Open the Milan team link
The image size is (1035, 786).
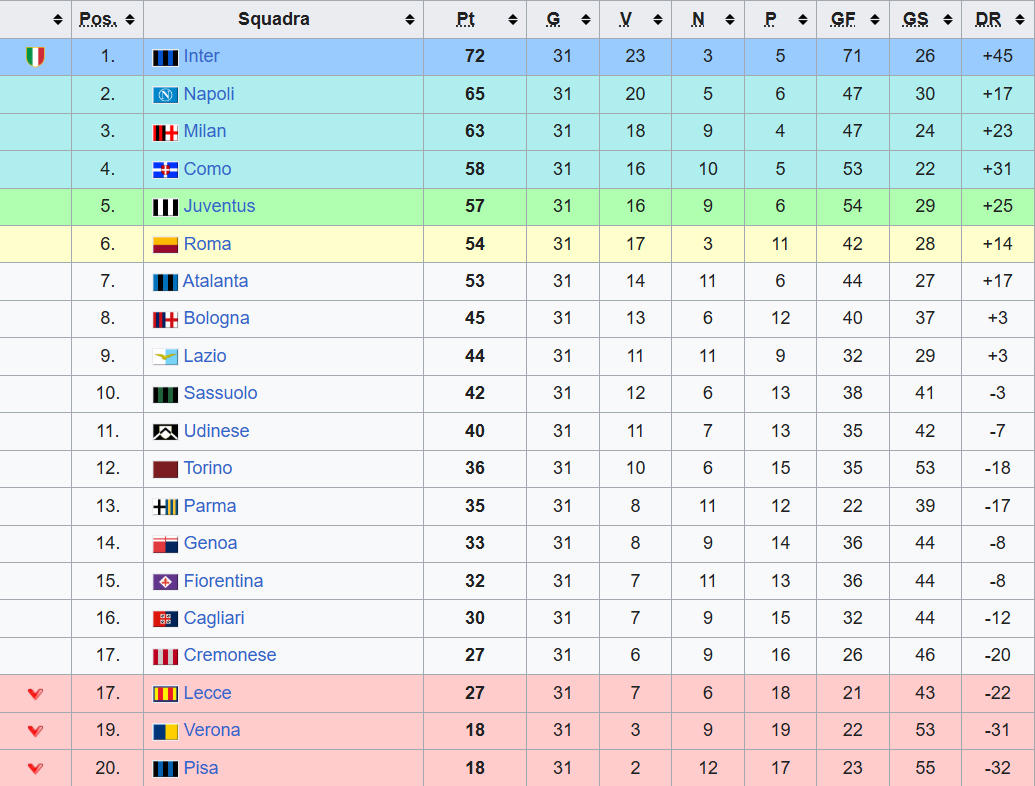[x=205, y=132]
